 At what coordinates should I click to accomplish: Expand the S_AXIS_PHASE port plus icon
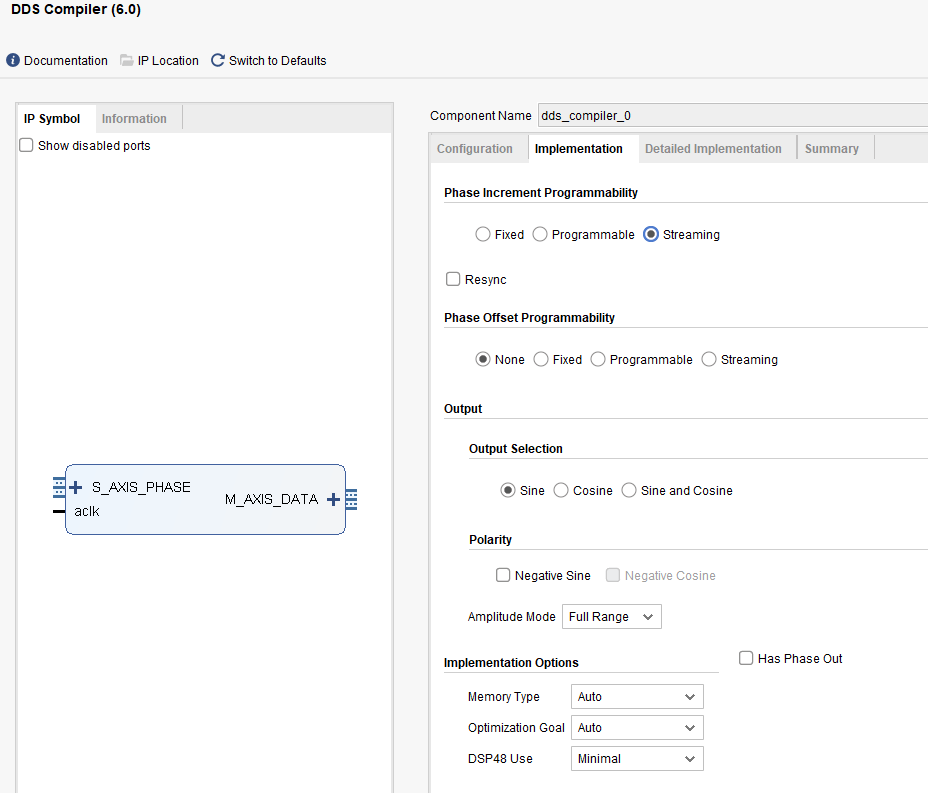(76, 488)
